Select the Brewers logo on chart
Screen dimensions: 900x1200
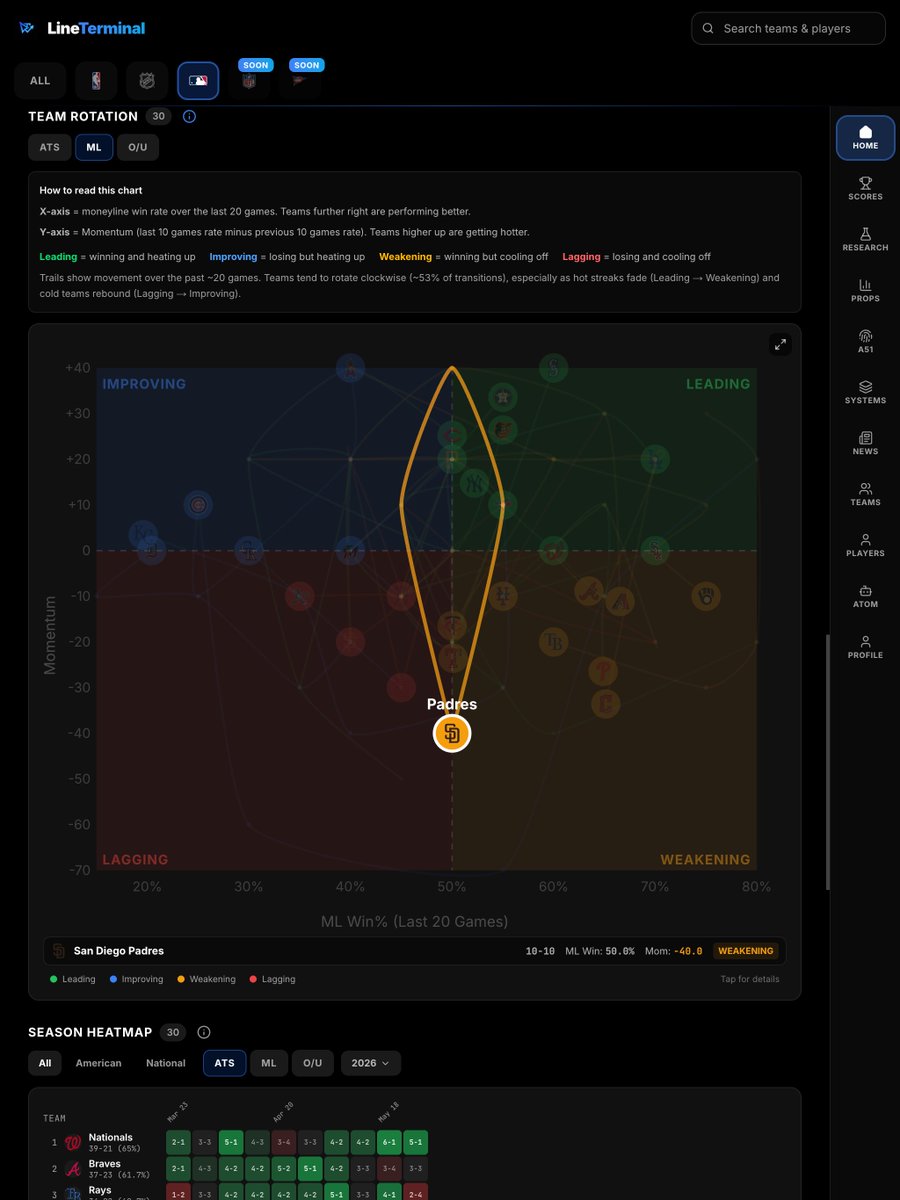point(705,597)
